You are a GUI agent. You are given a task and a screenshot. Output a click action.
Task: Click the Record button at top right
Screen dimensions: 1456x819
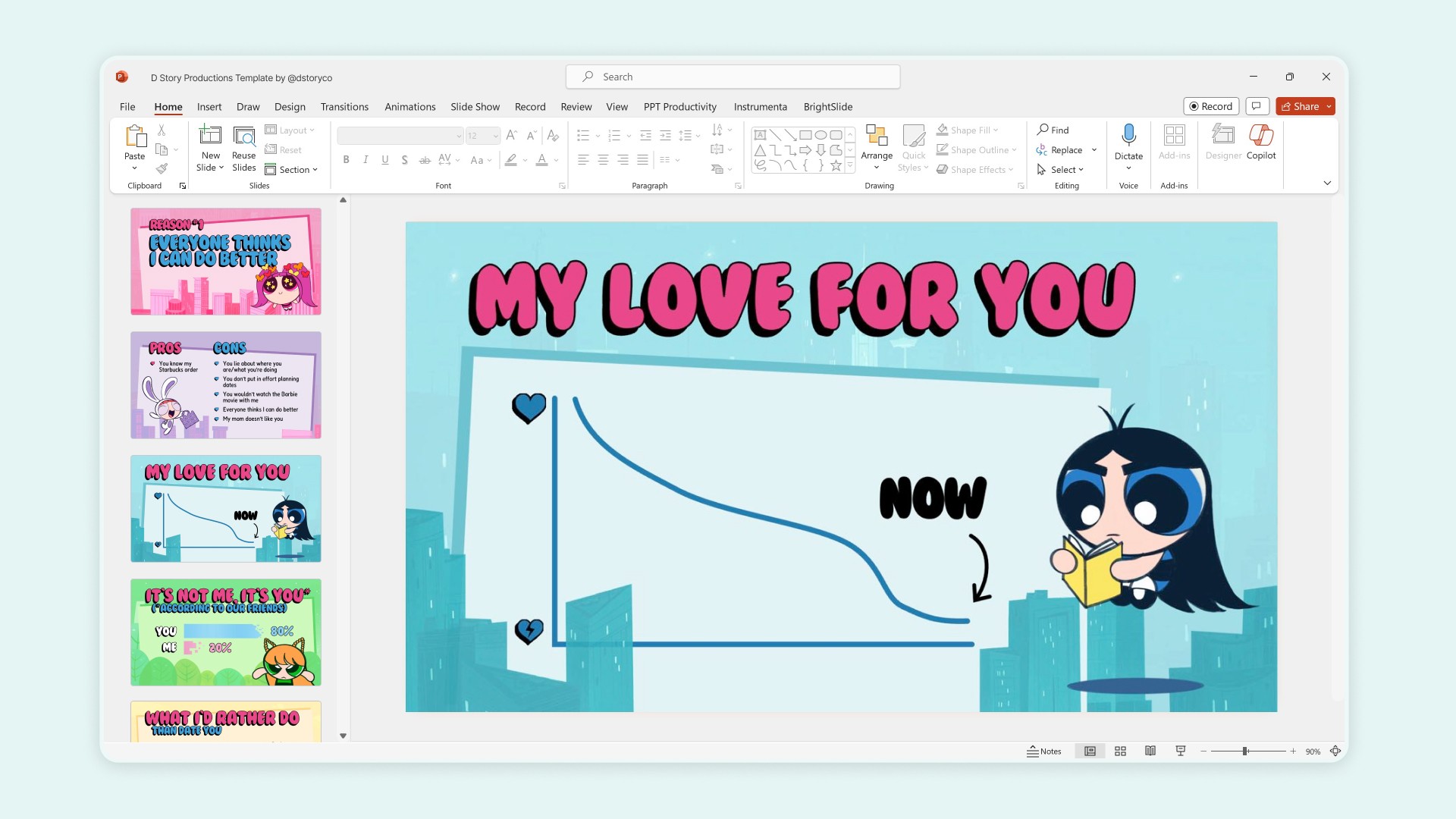pos(1210,107)
